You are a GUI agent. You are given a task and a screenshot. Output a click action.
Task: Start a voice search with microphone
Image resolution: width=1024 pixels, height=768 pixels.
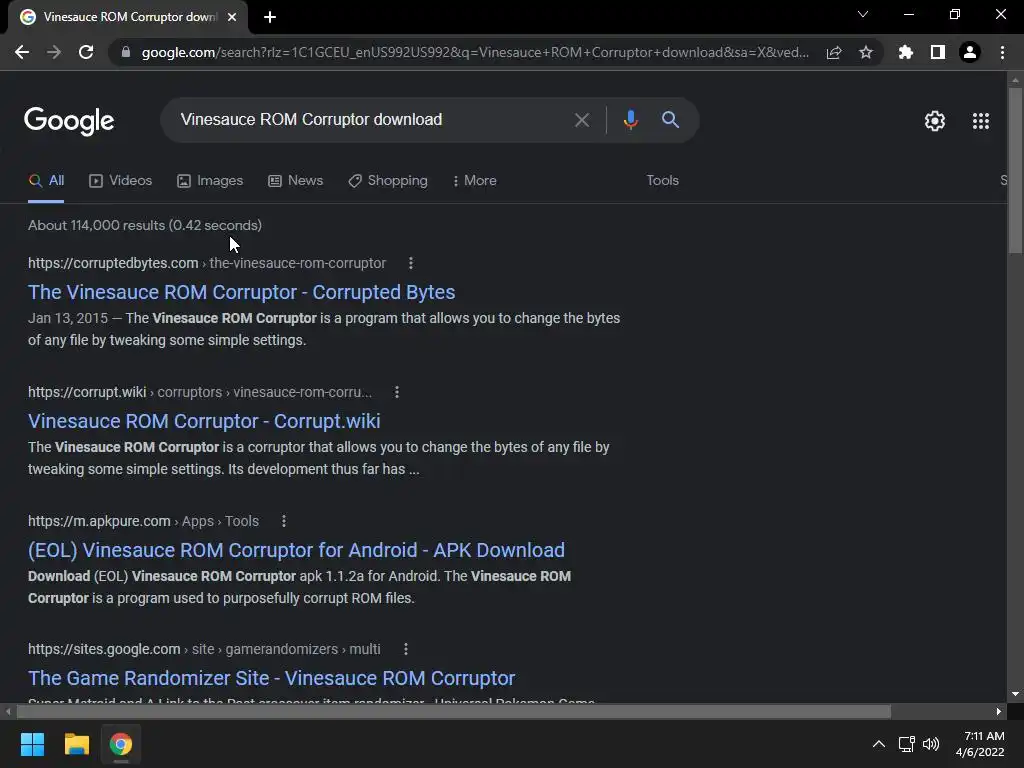click(630, 120)
